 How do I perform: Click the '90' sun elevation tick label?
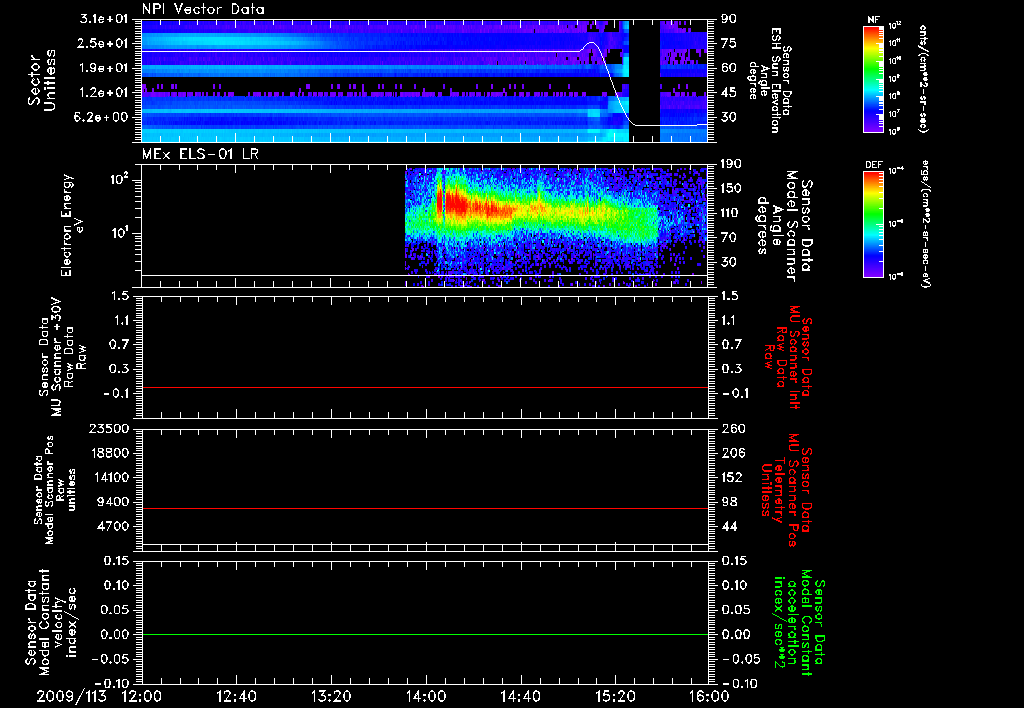729,19
